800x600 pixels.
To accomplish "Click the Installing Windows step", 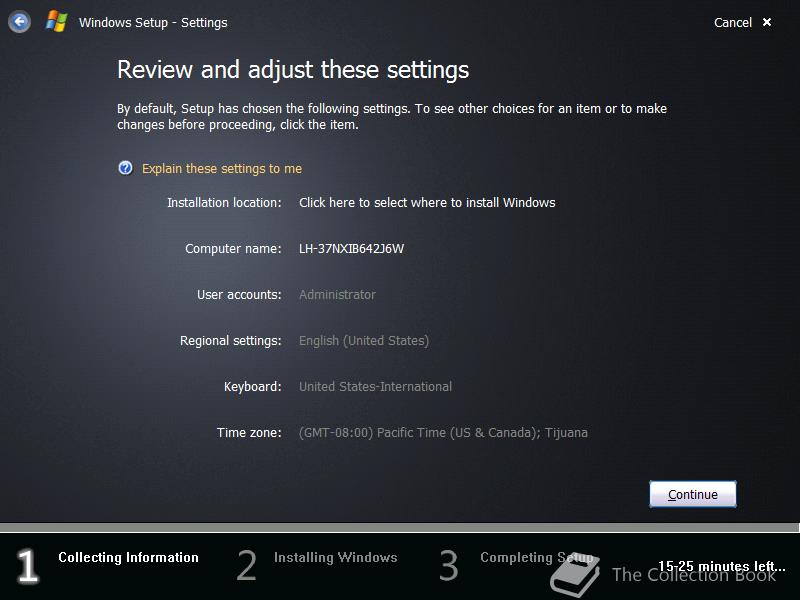I will click(x=336, y=557).
